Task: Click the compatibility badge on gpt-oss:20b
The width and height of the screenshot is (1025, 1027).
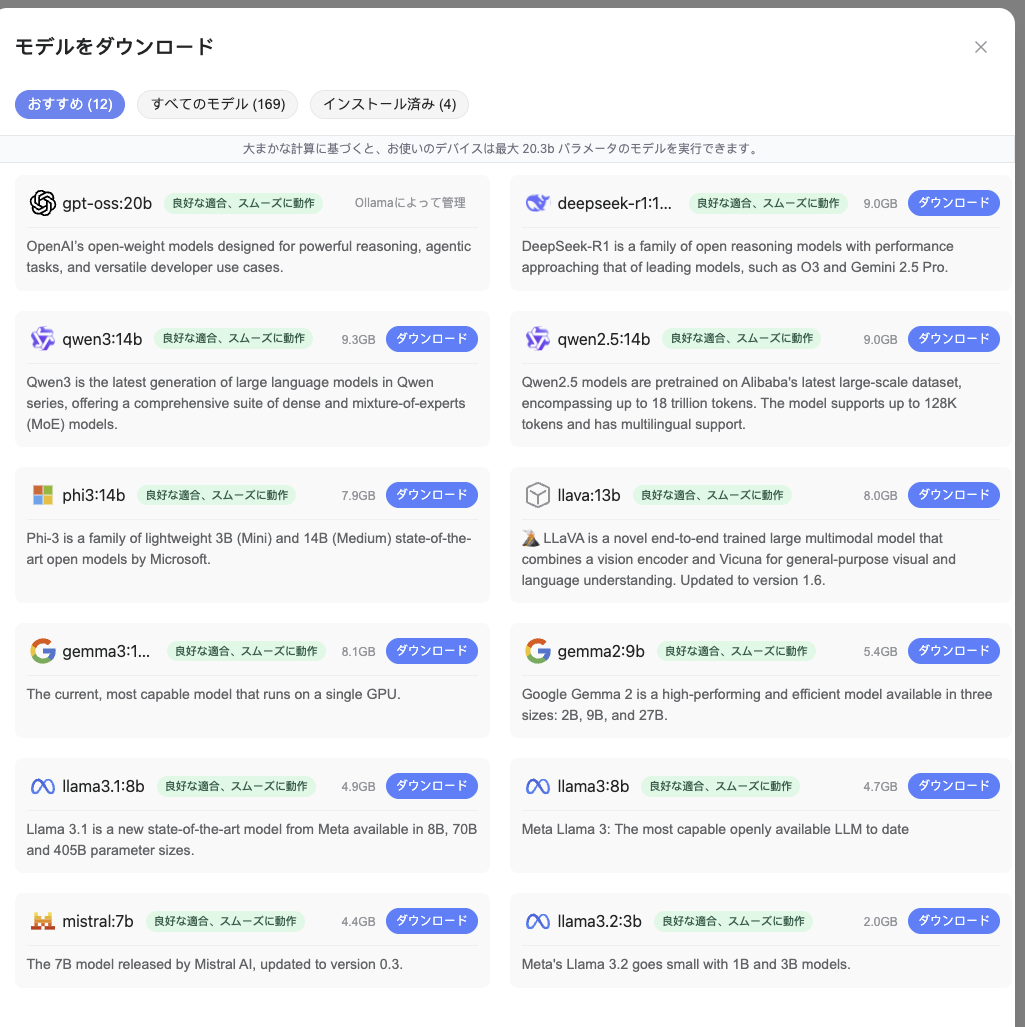Action: pos(244,203)
